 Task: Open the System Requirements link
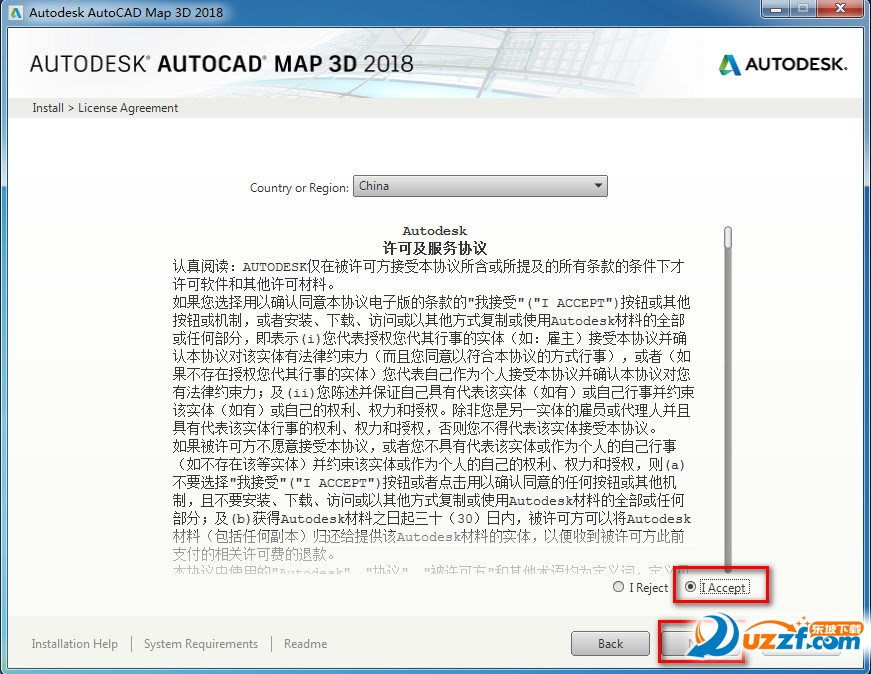(x=201, y=643)
